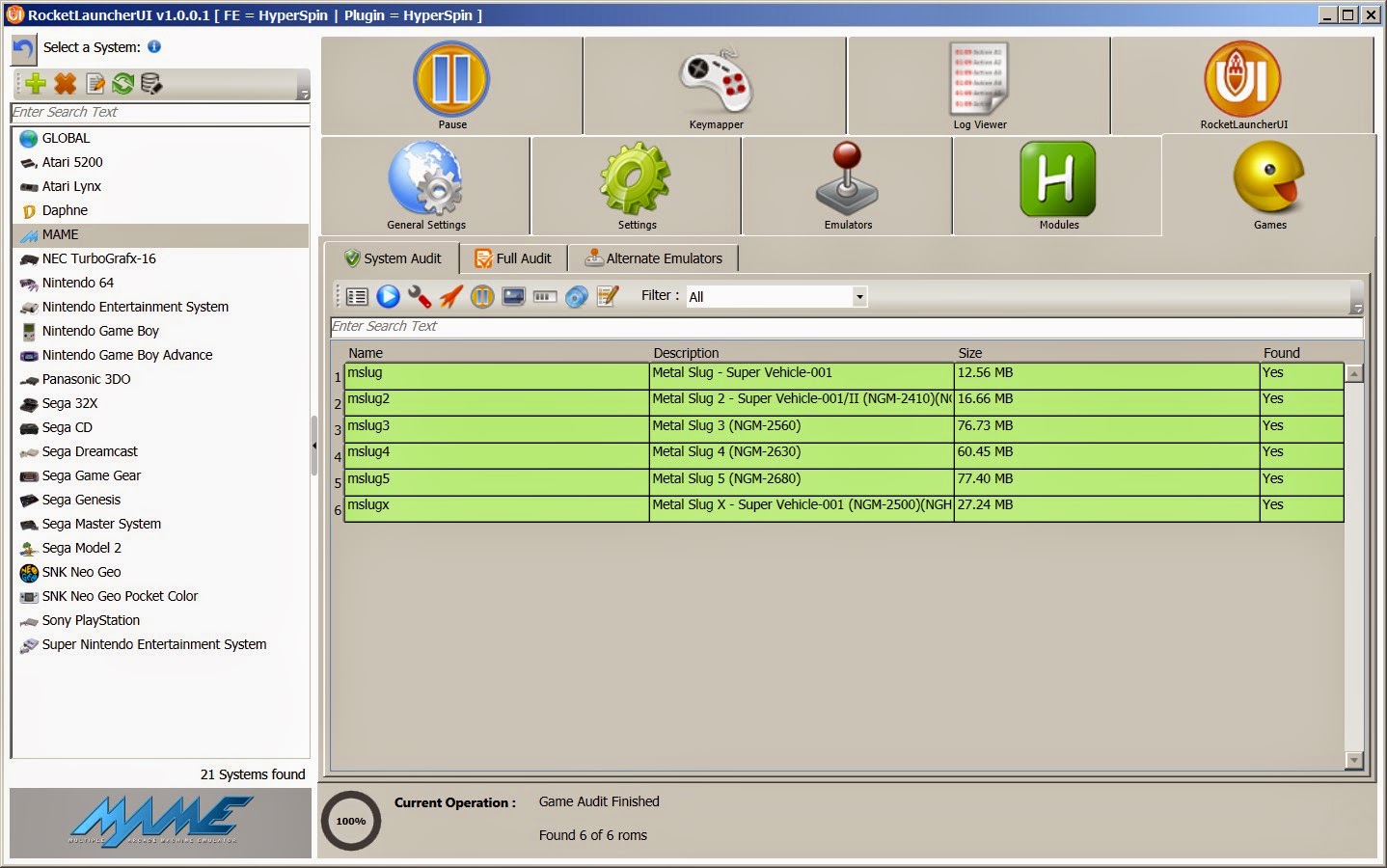The image size is (1387, 868).
Task: Open the Filter dropdown set to All
Action: 776,297
